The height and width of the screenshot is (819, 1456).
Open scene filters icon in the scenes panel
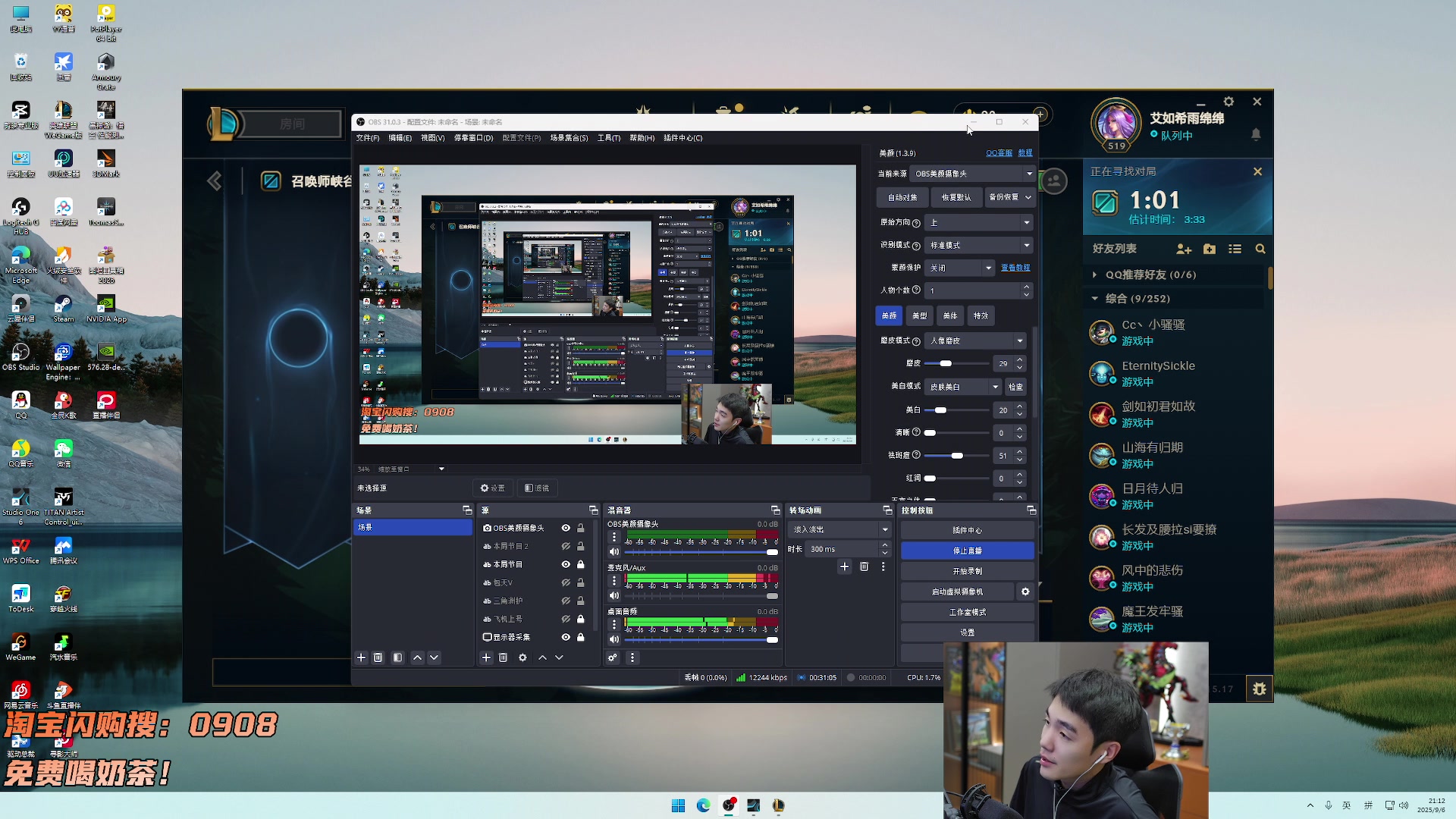coord(398,657)
